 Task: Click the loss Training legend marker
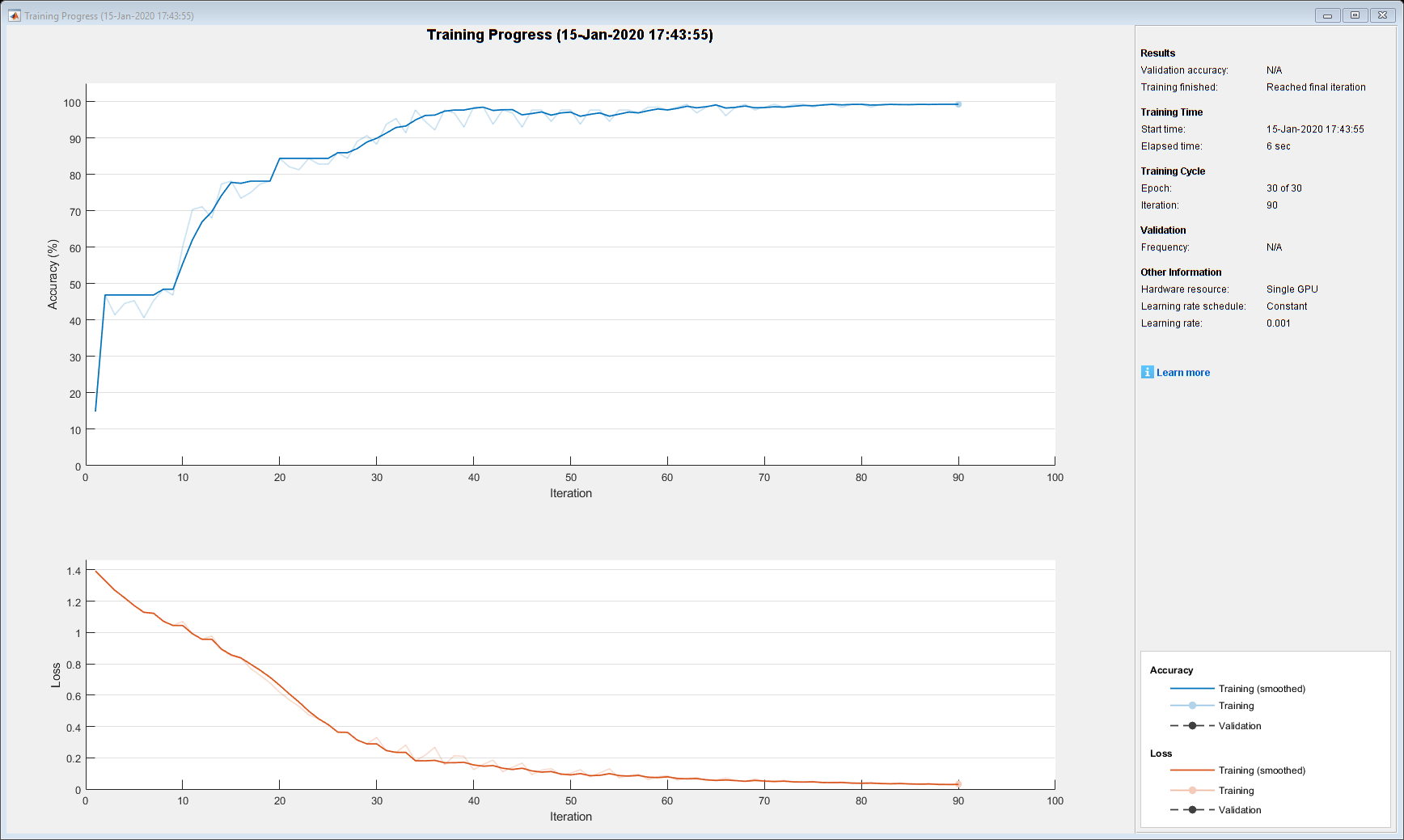click(x=1192, y=791)
